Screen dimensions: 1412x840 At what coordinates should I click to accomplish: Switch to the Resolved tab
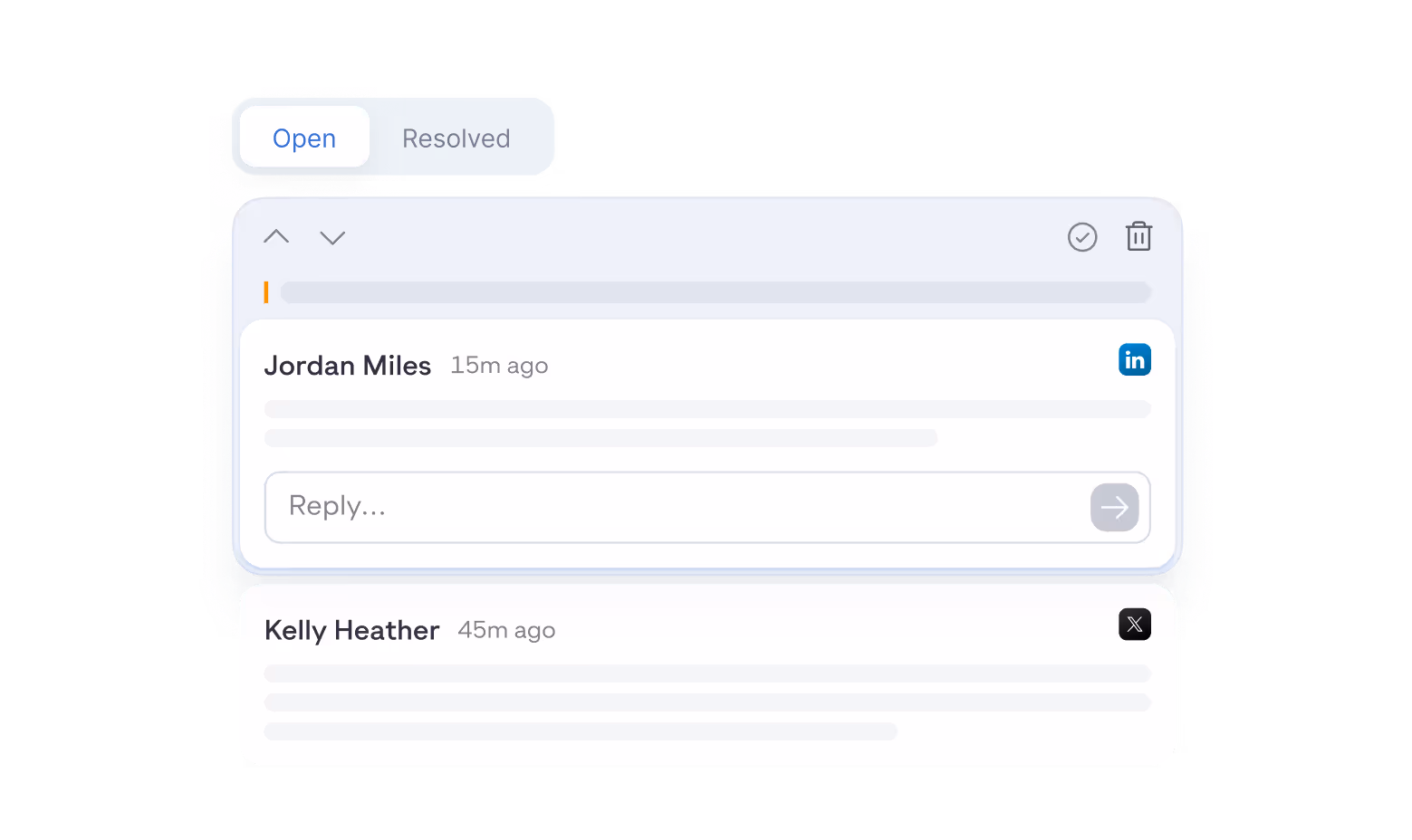pos(456,138)
